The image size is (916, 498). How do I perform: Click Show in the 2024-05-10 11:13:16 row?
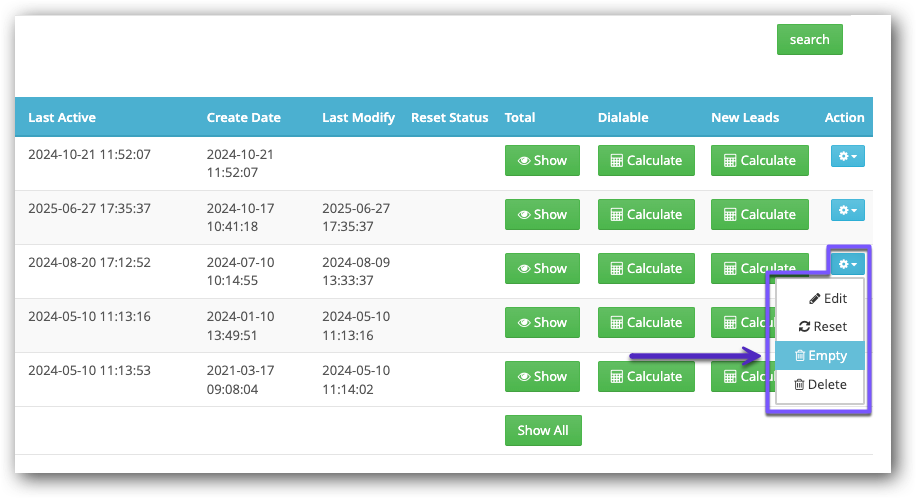pyautogui.click(x=541, y=322)
